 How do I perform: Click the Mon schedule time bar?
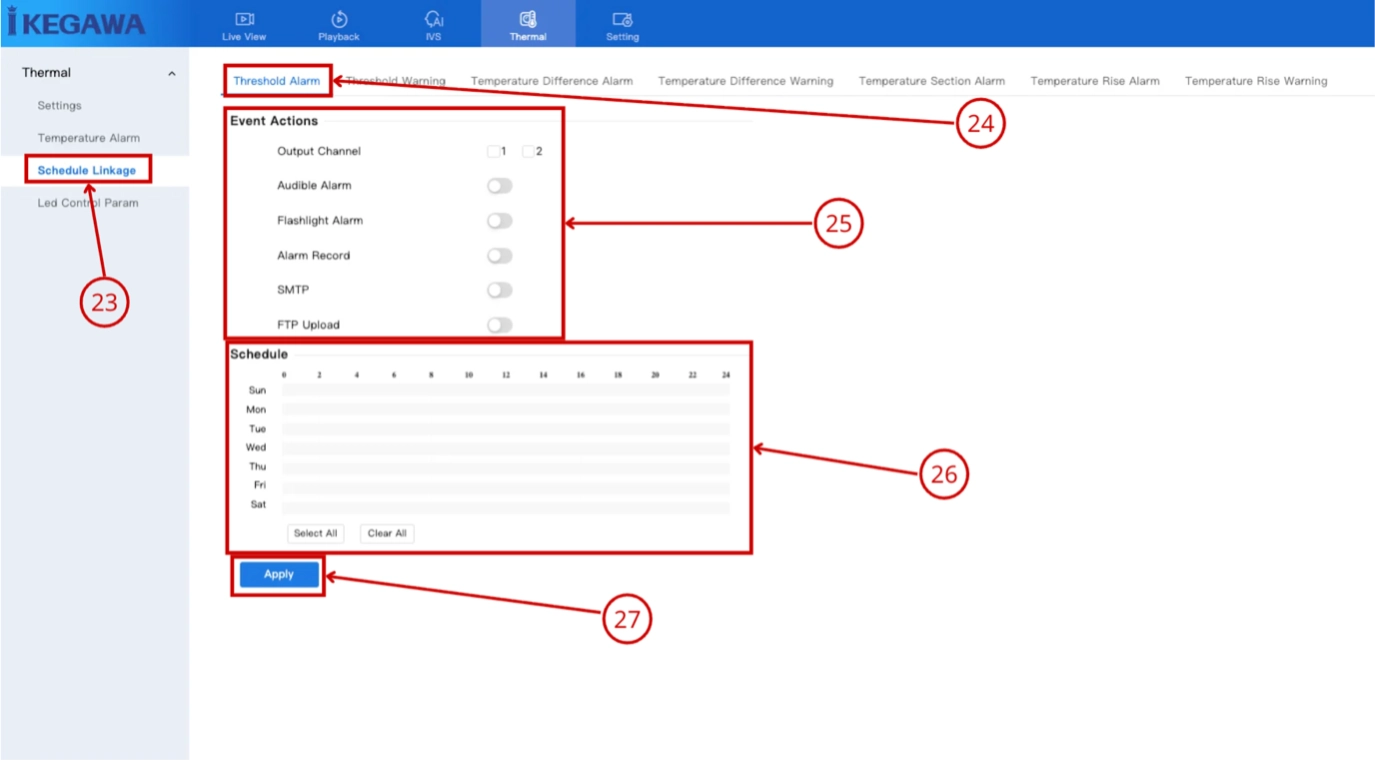(506, 410)
